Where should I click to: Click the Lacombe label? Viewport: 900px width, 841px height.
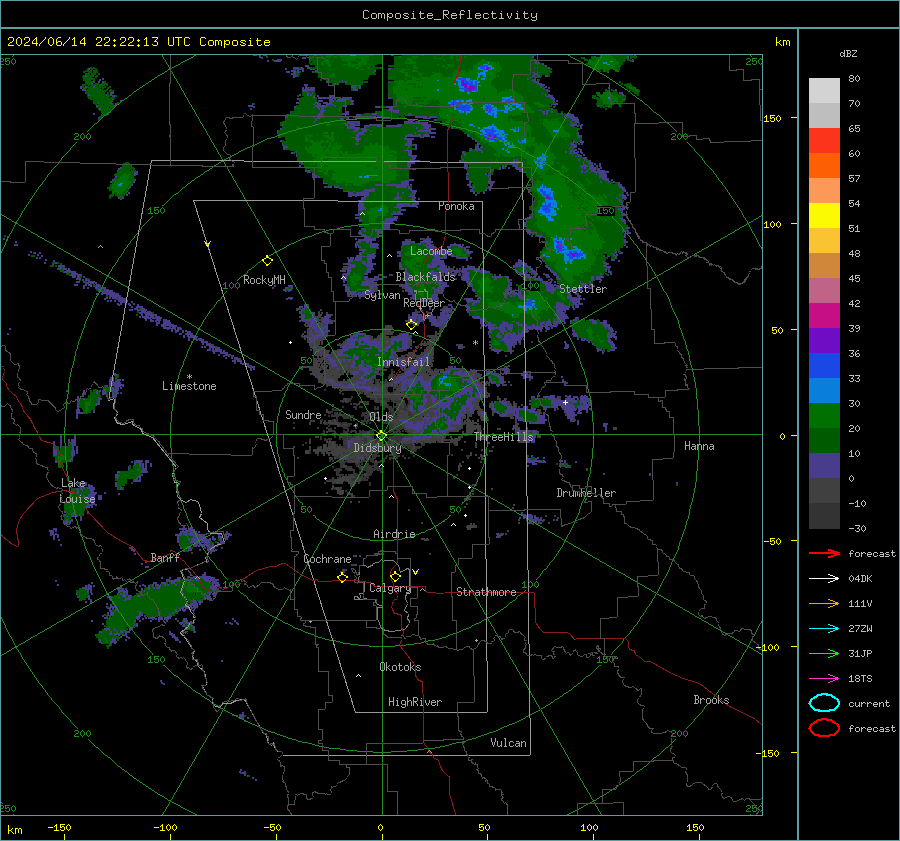click(431, 251)
